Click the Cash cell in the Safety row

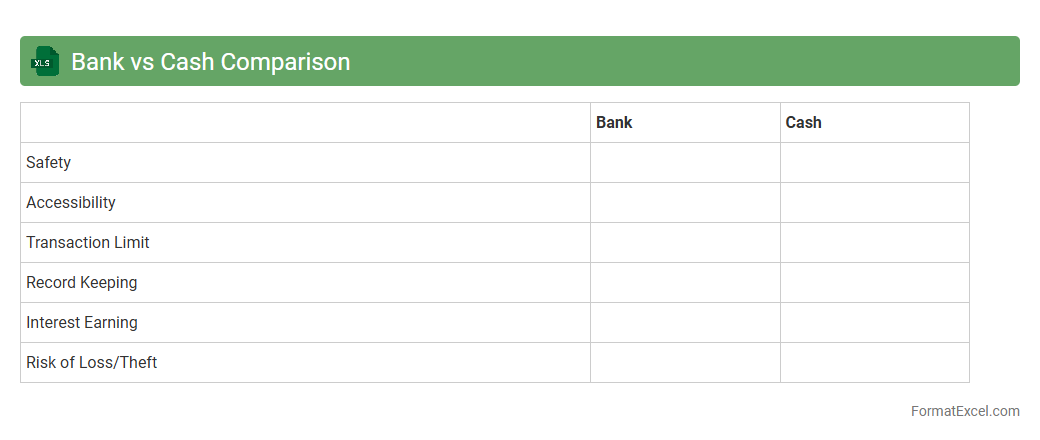(x=874, y=163)
